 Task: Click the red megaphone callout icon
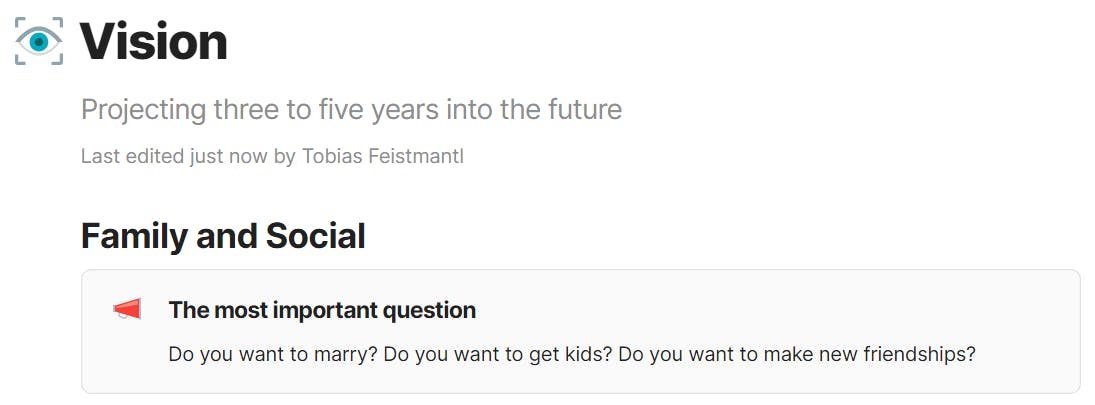127,309
